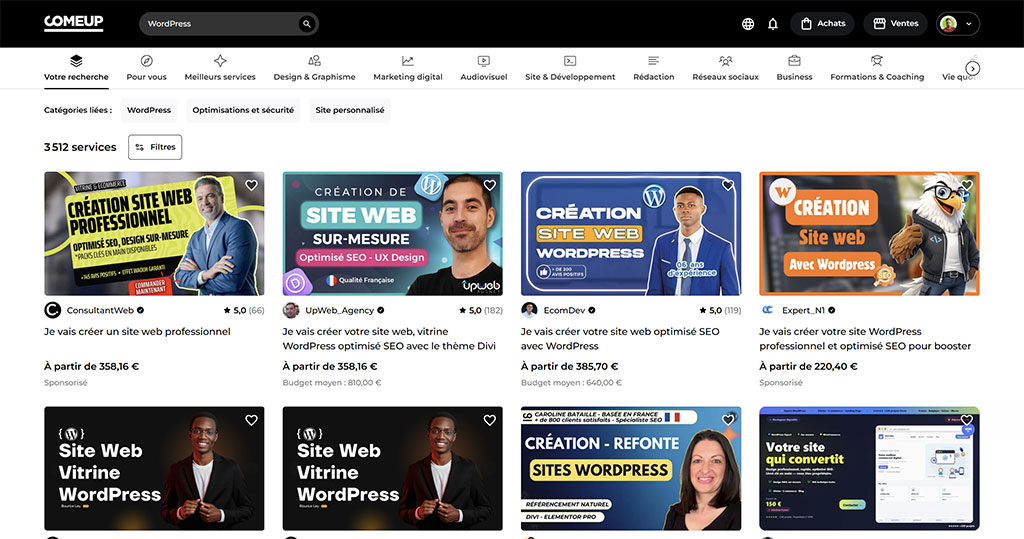Open Caroline Bataille sites WordPress thumbnail
The width and height of the screenshot is (1024, 539).
tap(631, 468)
